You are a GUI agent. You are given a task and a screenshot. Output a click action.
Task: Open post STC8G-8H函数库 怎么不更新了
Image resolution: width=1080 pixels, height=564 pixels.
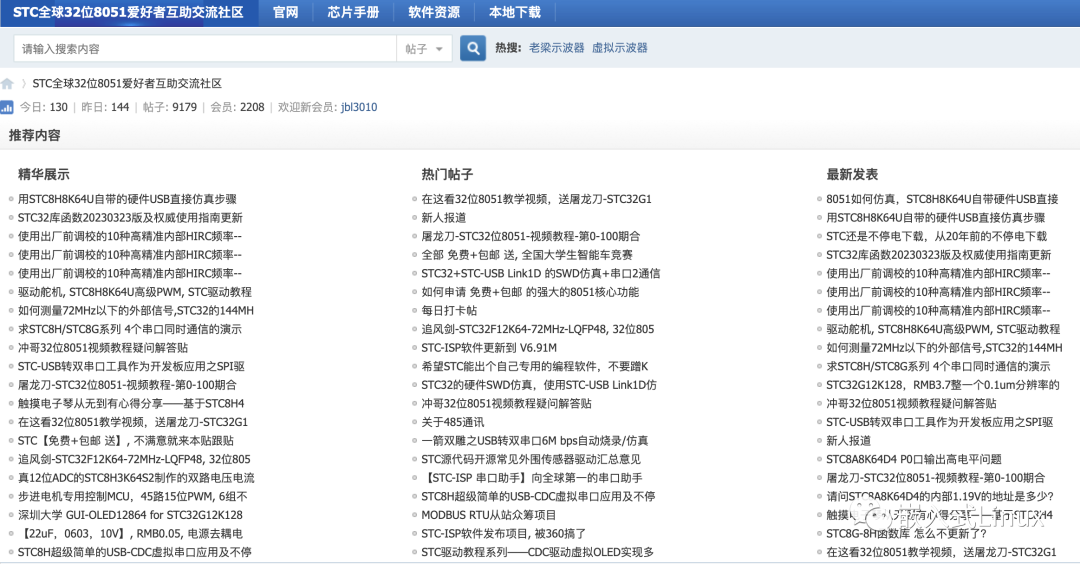click(906, 534)
